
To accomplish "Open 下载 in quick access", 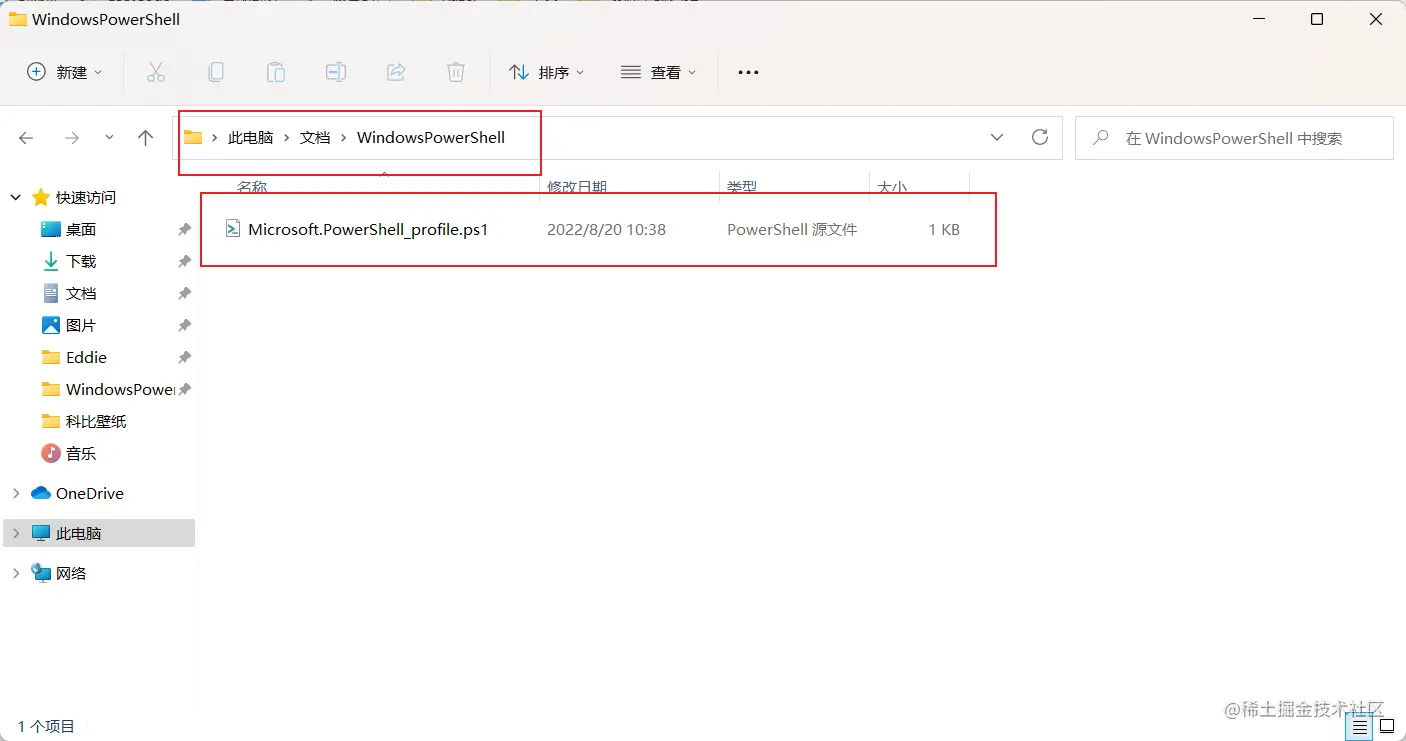I will pyautogui.click(x=81, y=261).
